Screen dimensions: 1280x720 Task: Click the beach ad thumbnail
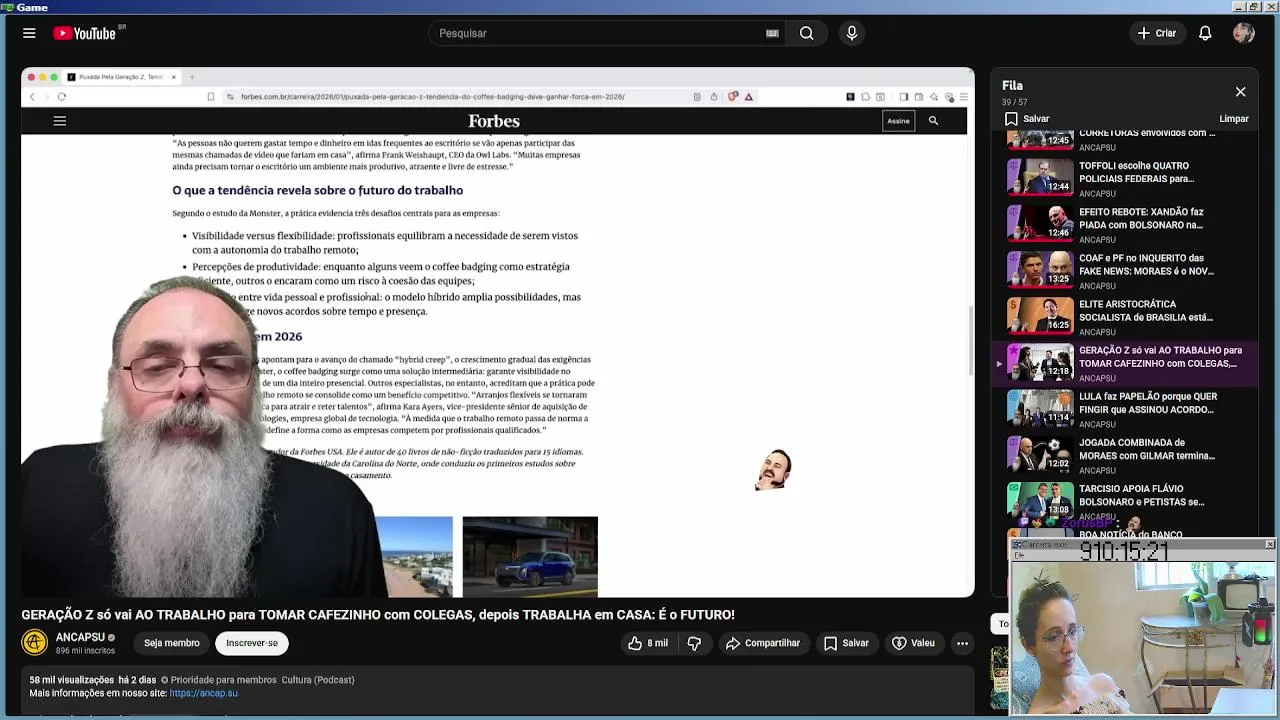[415, 556]
